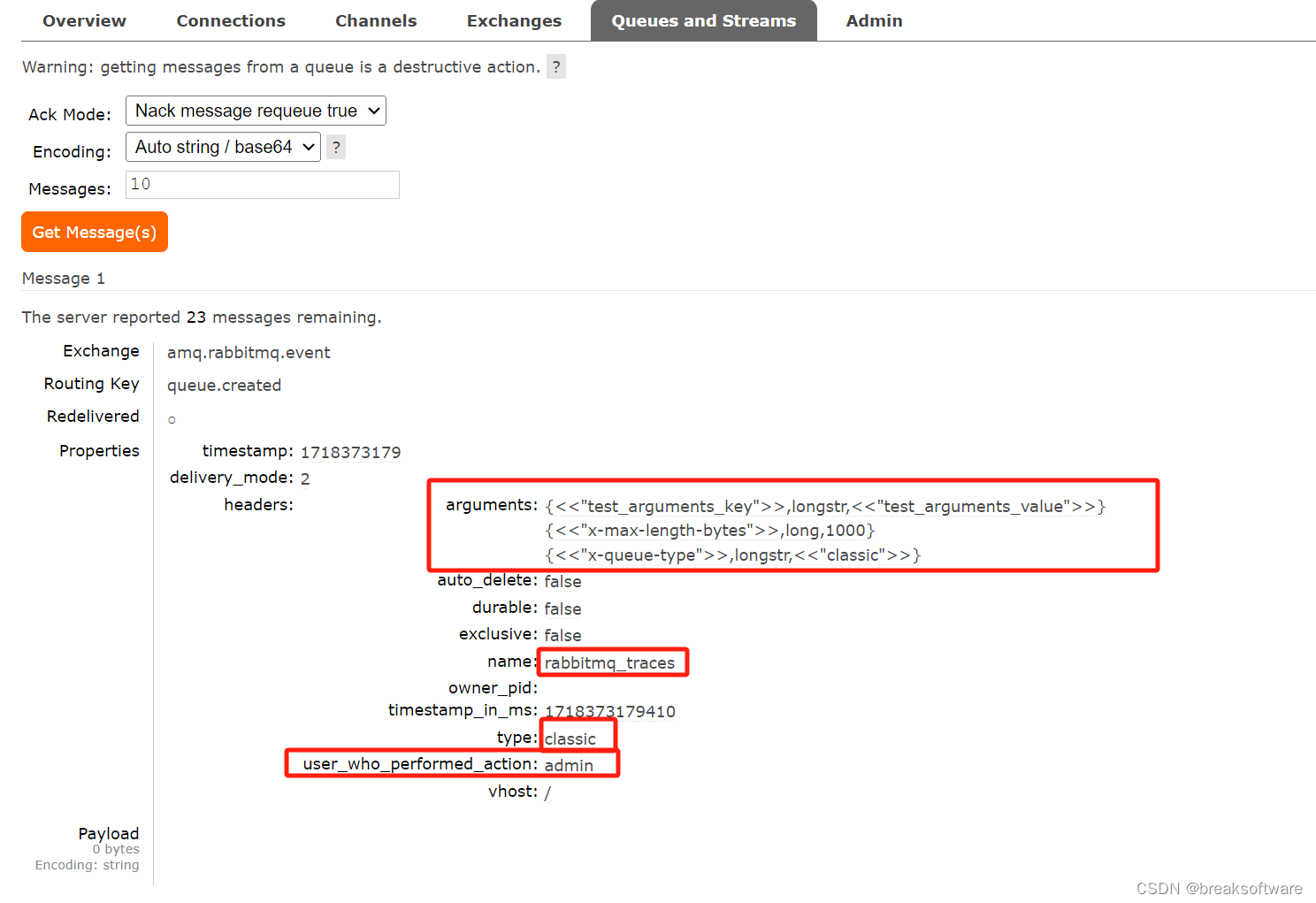Click timestamp_in_ms value 1718373179410
The width and height of the screenshot is (1316, 903).
pos(610,711)
